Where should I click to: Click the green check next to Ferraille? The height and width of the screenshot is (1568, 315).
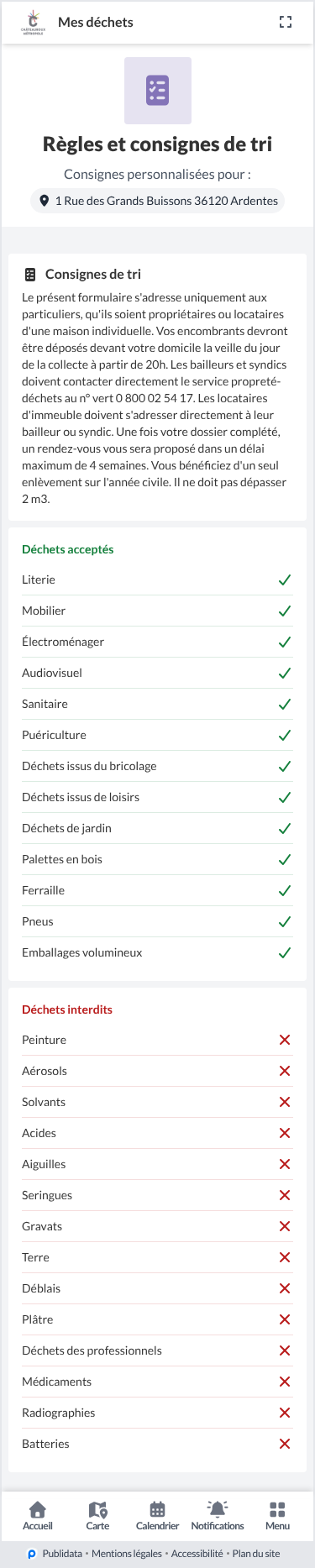coord(285,890)
